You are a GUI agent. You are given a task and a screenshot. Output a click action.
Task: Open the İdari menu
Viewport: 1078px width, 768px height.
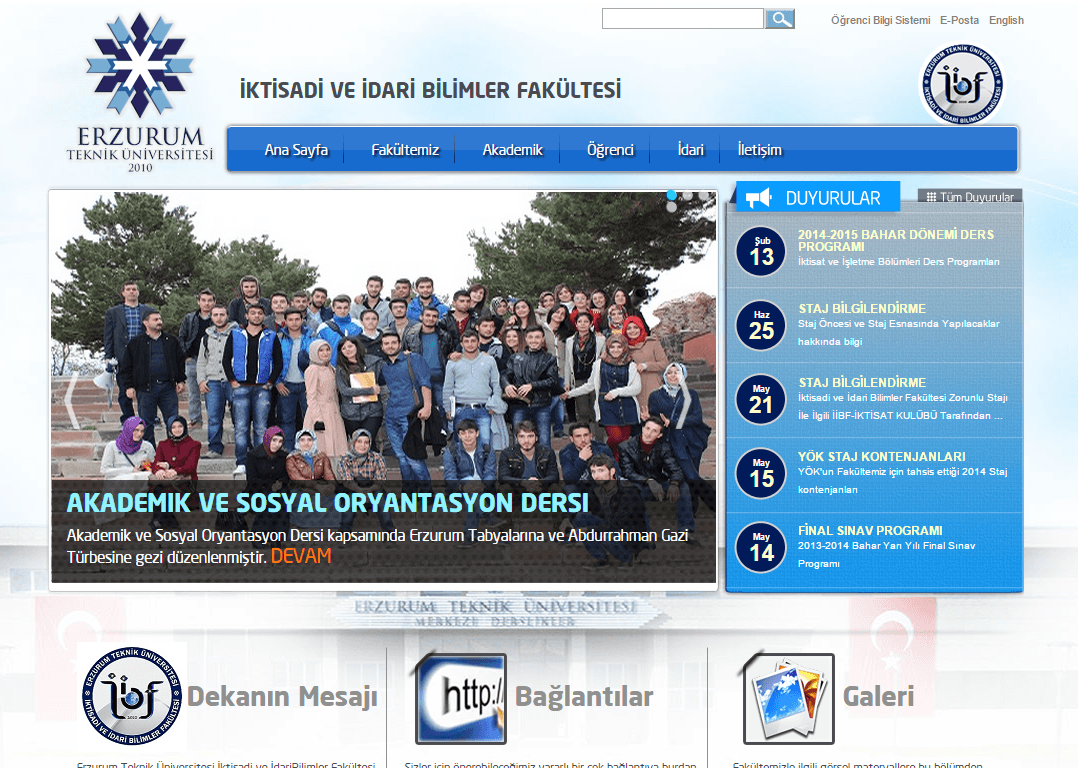pyautogui.click(x=691, y=150)
